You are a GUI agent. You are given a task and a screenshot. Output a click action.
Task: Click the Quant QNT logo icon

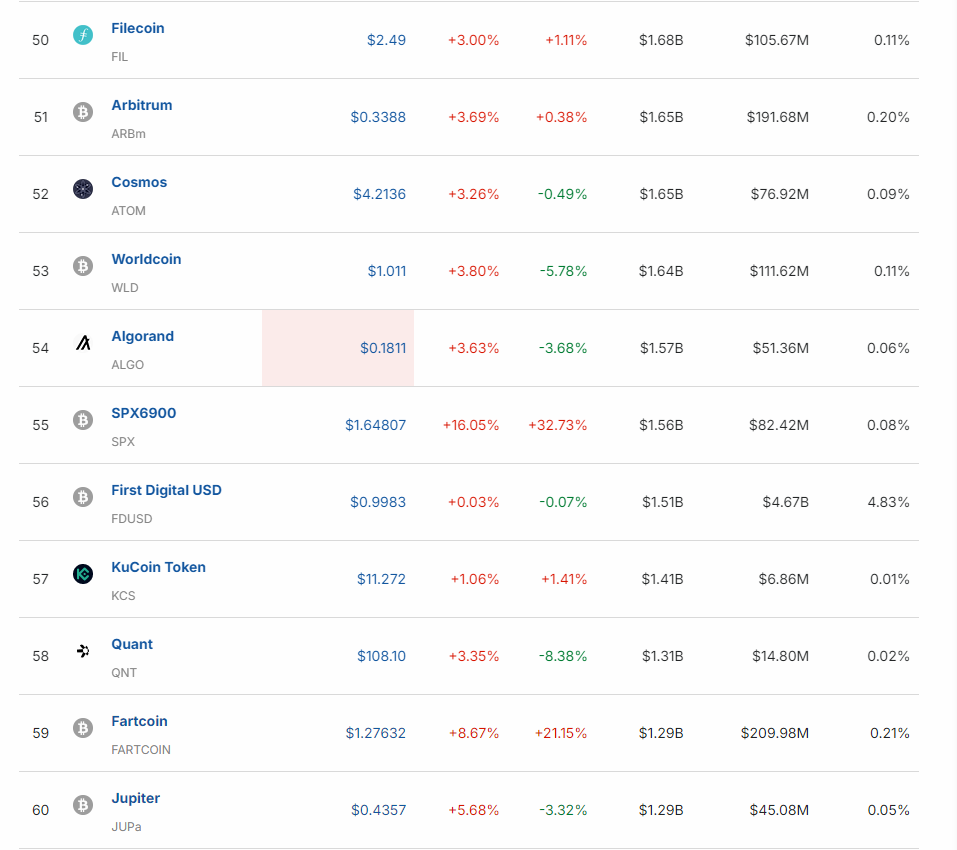point(83,651)
